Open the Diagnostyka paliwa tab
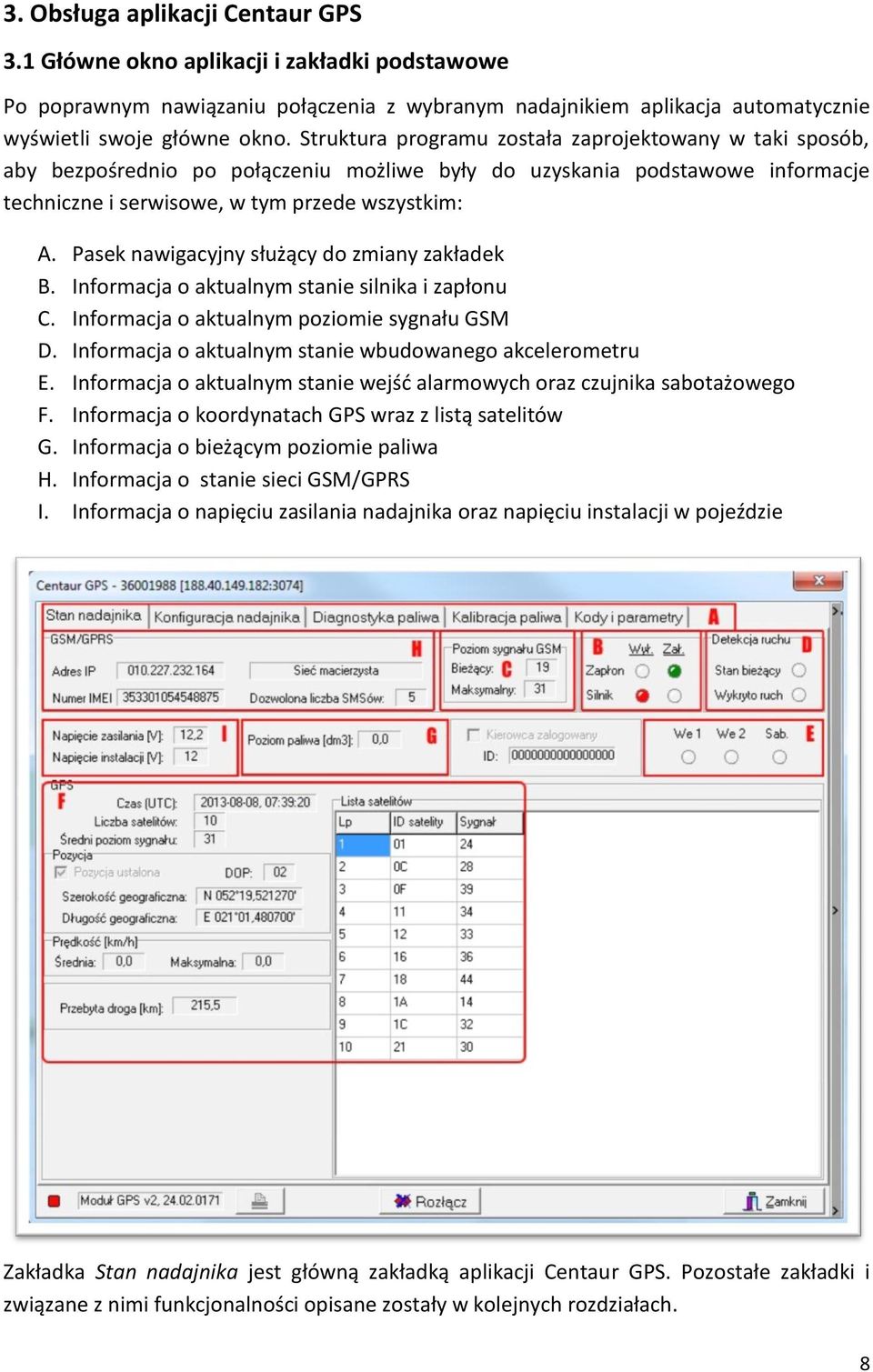This screenshot has height=1372, width=873. click(x=376, y=617)
